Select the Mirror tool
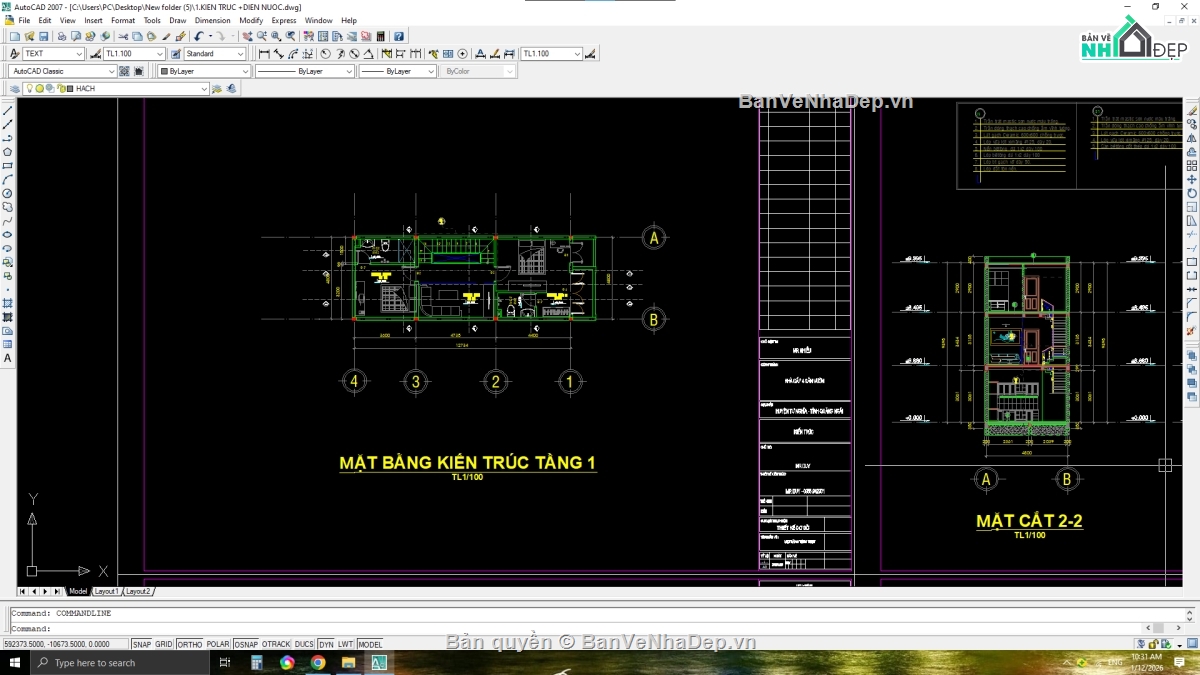Image resolution: width=1200 pixels, height=675 pixels. click(1191, 138)
